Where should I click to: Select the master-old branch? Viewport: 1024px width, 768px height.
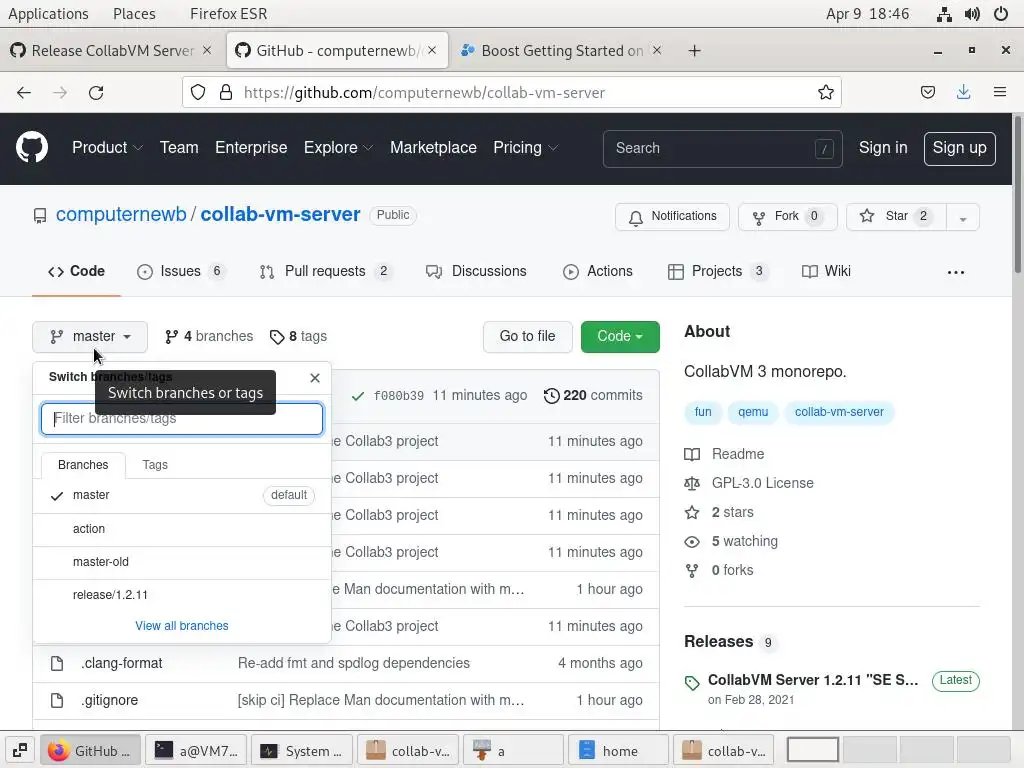coord(182,562)
